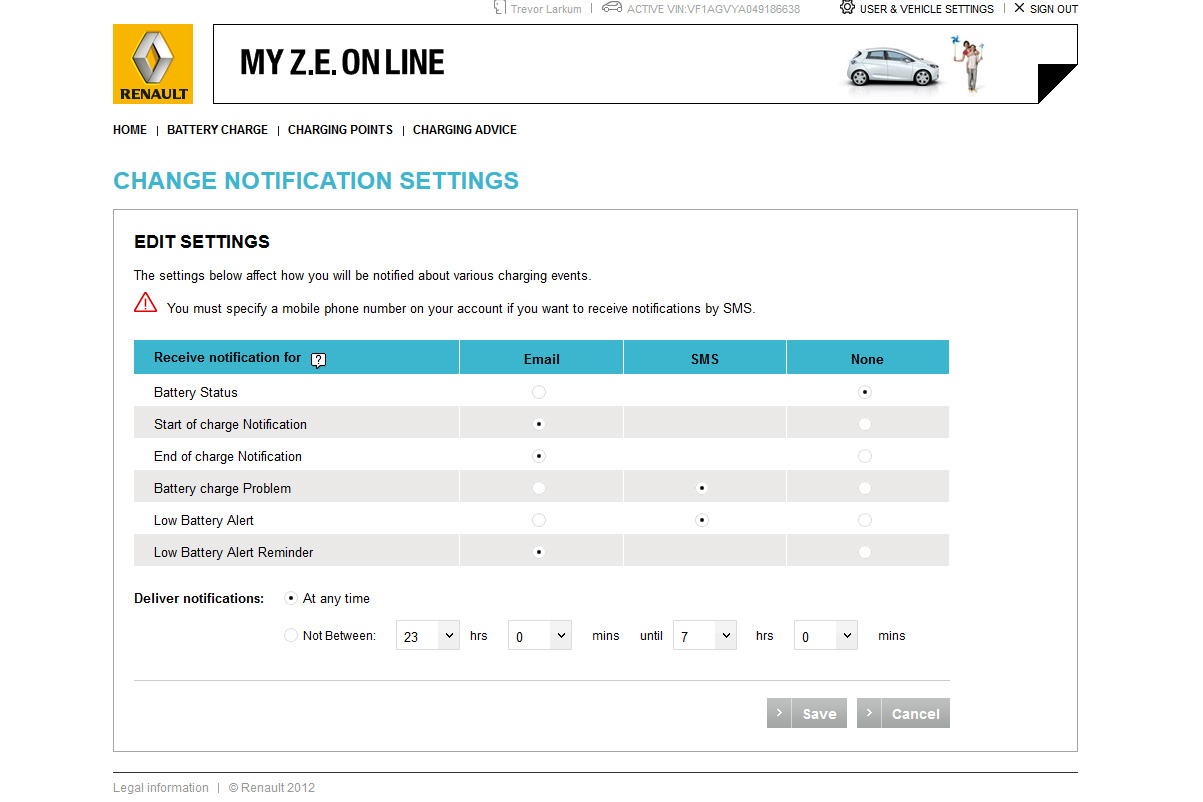Click the Email column header
The height and width of the screenshot is (802, 1203).
(542, 359)
